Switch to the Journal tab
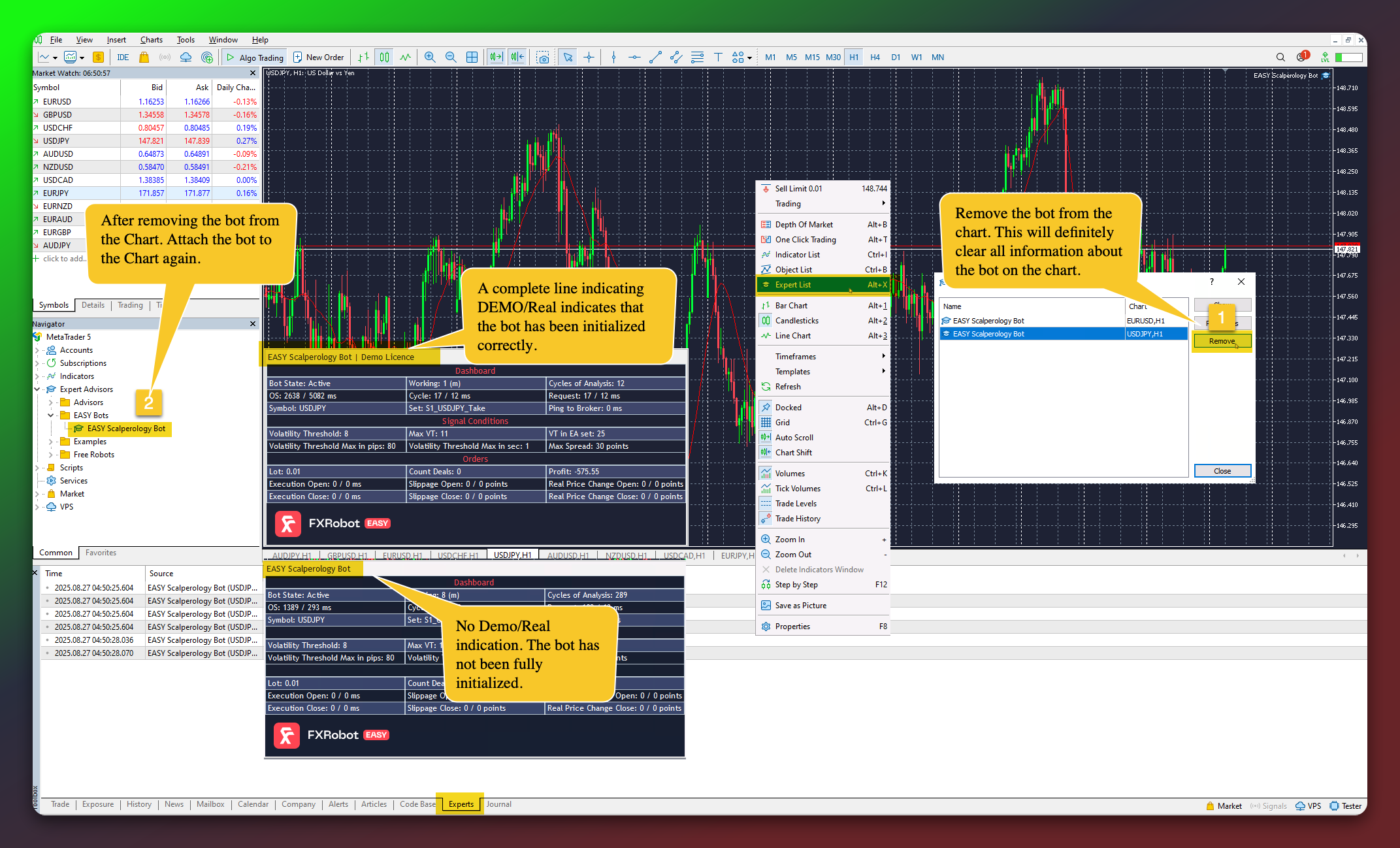The width and height of the screenshot is (1400, 848). click(498, 804)
